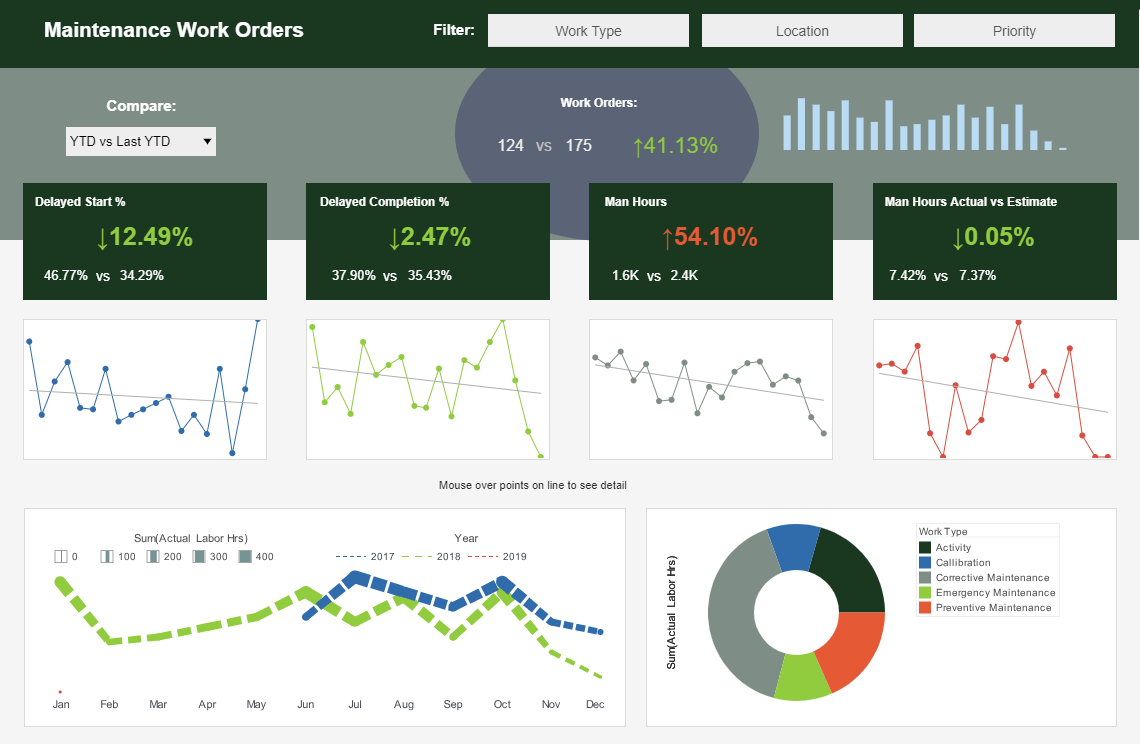Click the Dec axis label
This screenshot has height=744, width=1140.
(595, 704)
